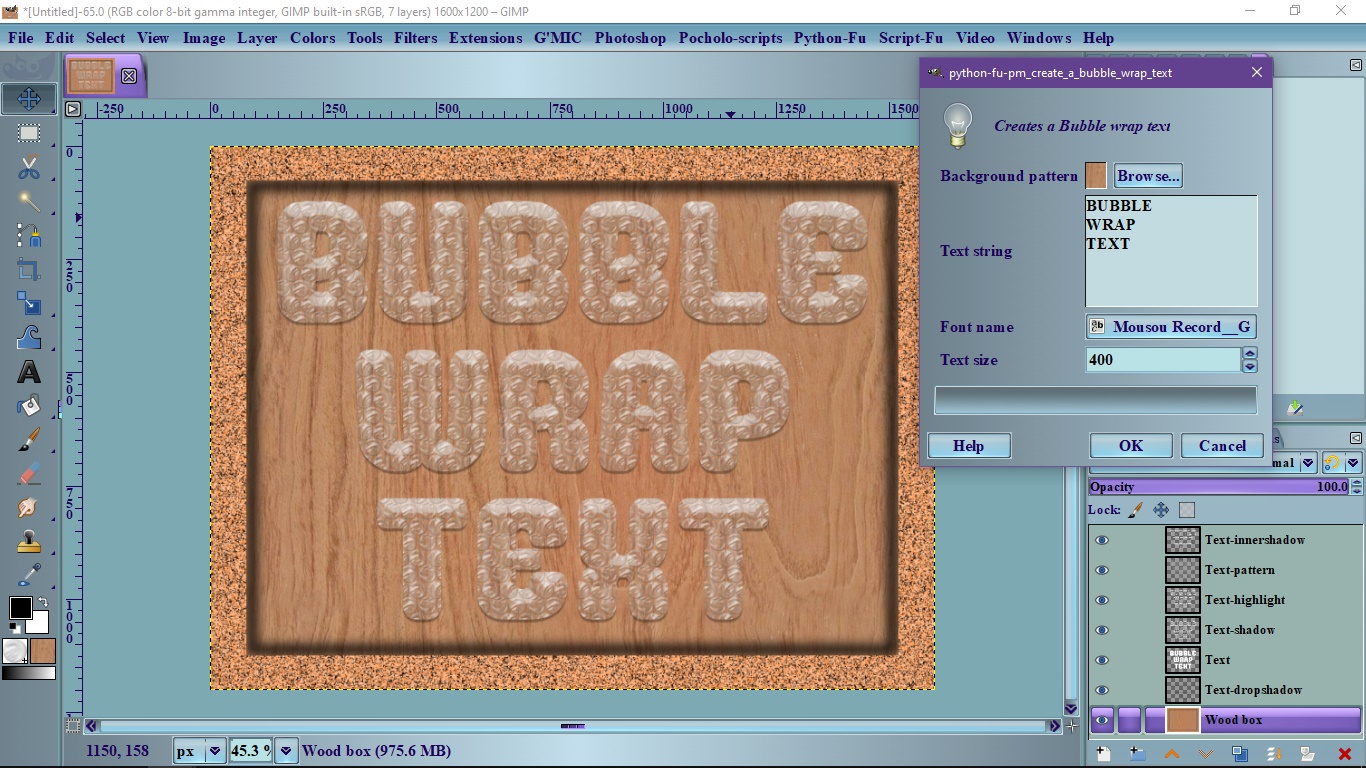Image resolution: width=1366 pixels, height=768 pixels.
Task: Pick the Eraser tool
Action: coord(29,471)
